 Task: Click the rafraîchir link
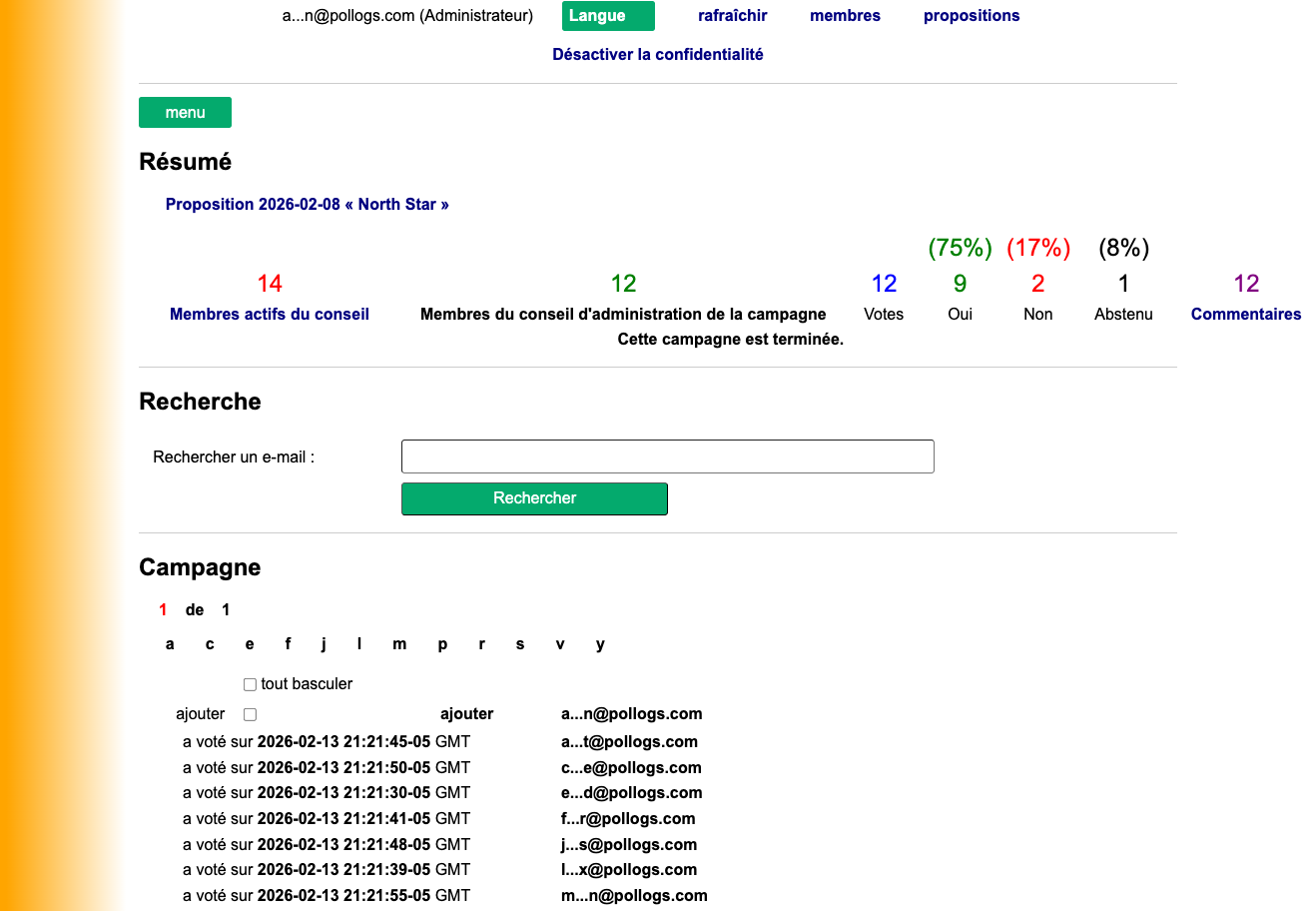tap(732, 16)
